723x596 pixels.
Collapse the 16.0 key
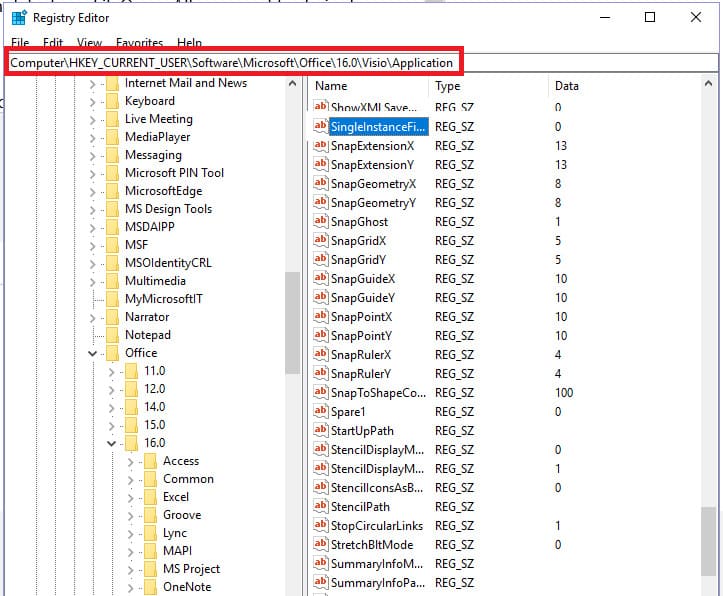(112, 443)
